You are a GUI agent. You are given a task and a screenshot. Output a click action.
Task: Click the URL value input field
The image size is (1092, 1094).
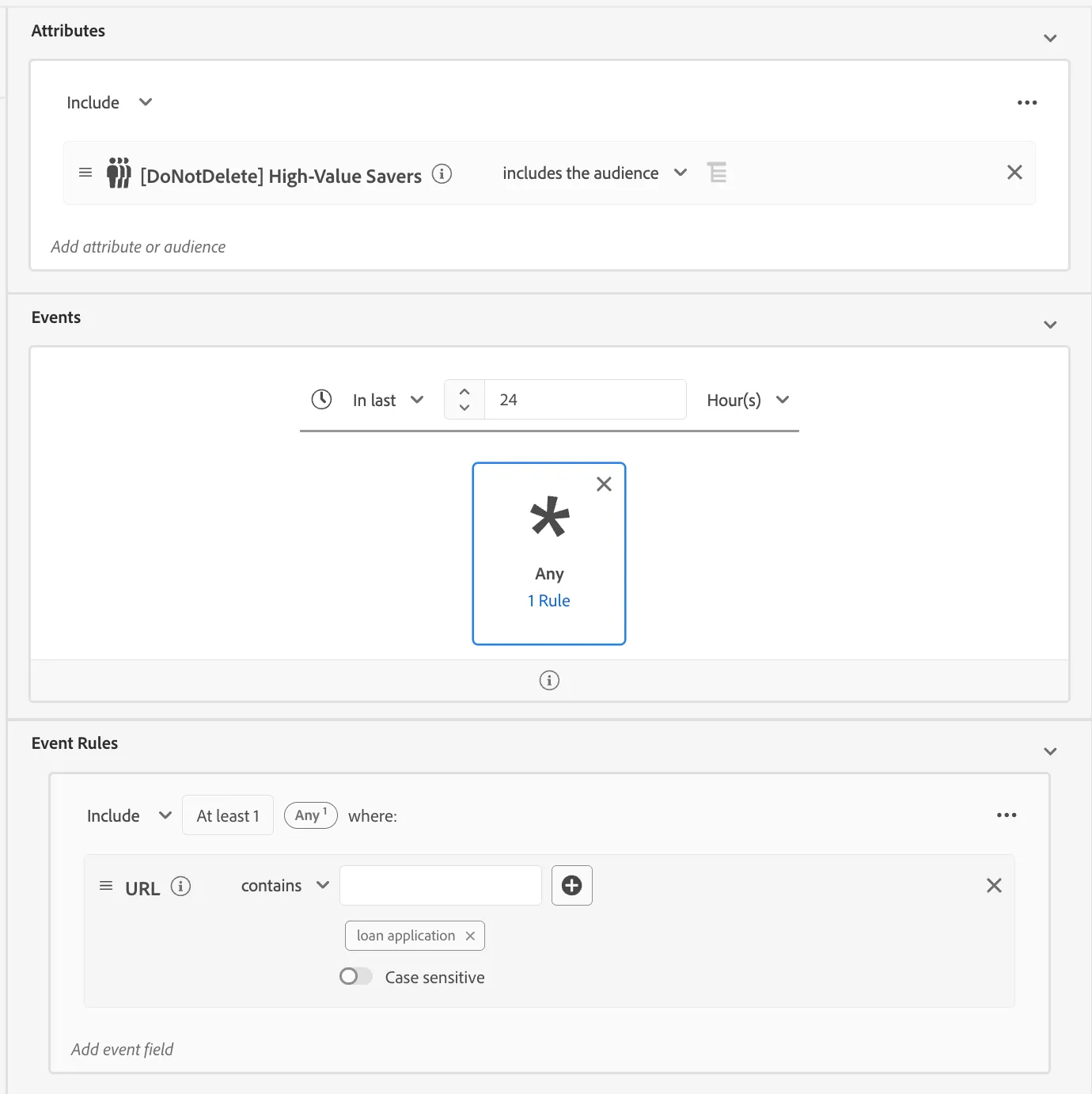(x=441, y=885)
